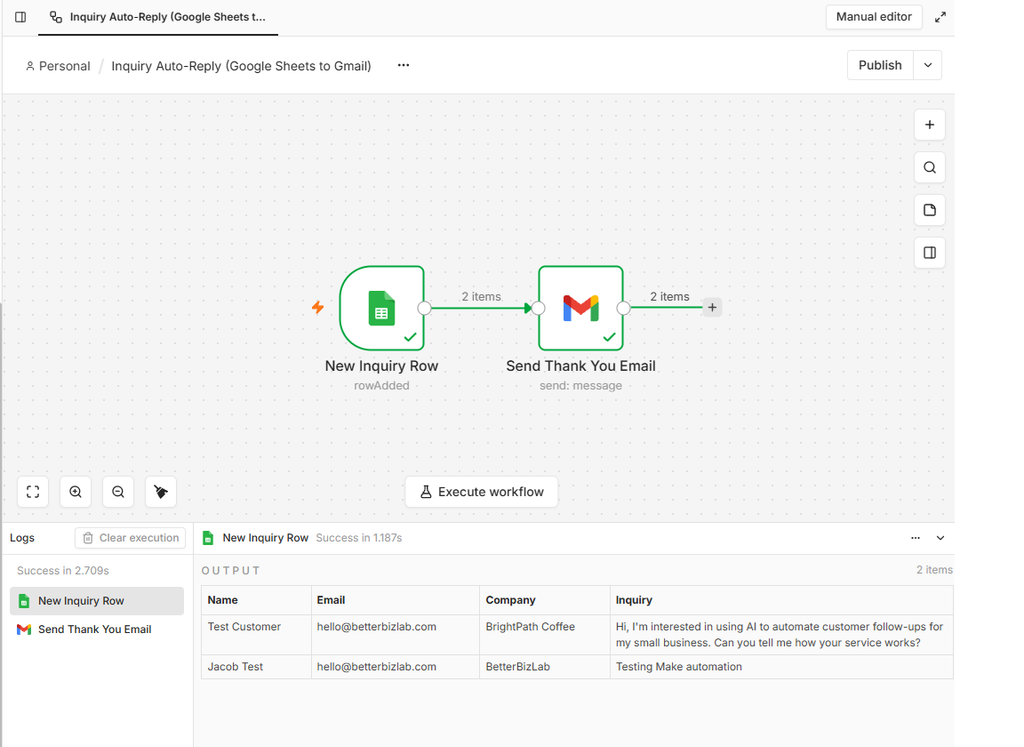The width and height of the screenshot is (1024, 747).
Task: Click email cell in Jacob Test row
Action: (x=396, y=667)
